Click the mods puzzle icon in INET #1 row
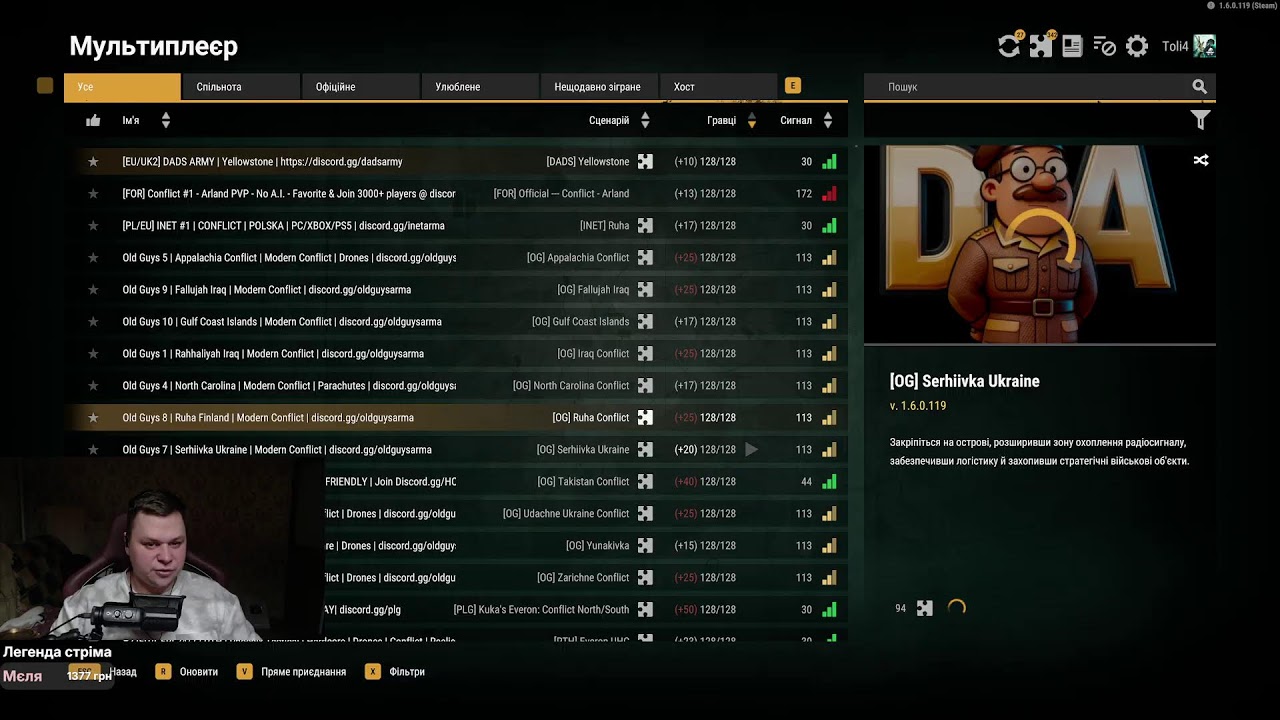 click(645, 226)
